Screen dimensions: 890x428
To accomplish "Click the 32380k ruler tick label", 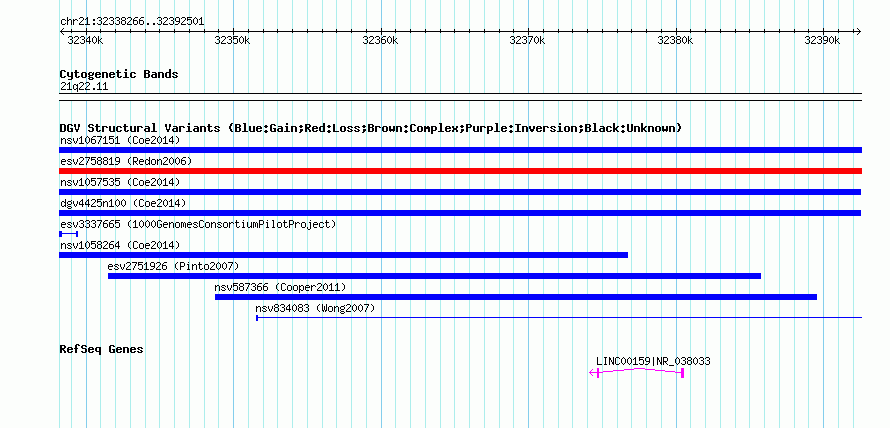I will click(675, 40).
